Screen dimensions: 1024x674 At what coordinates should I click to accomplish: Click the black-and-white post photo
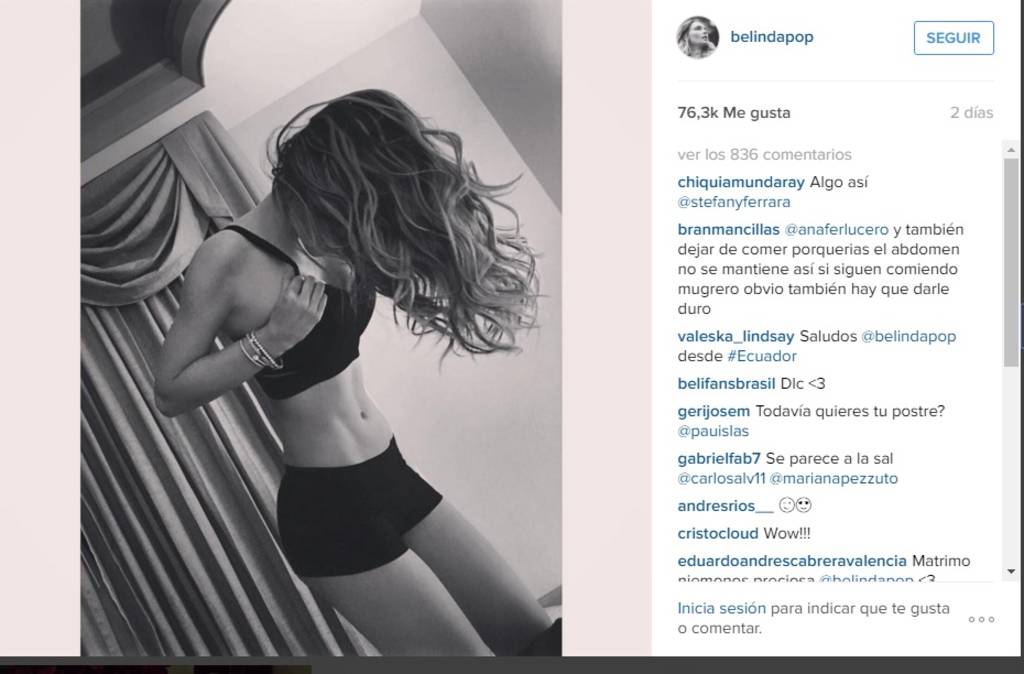(321, 327)
